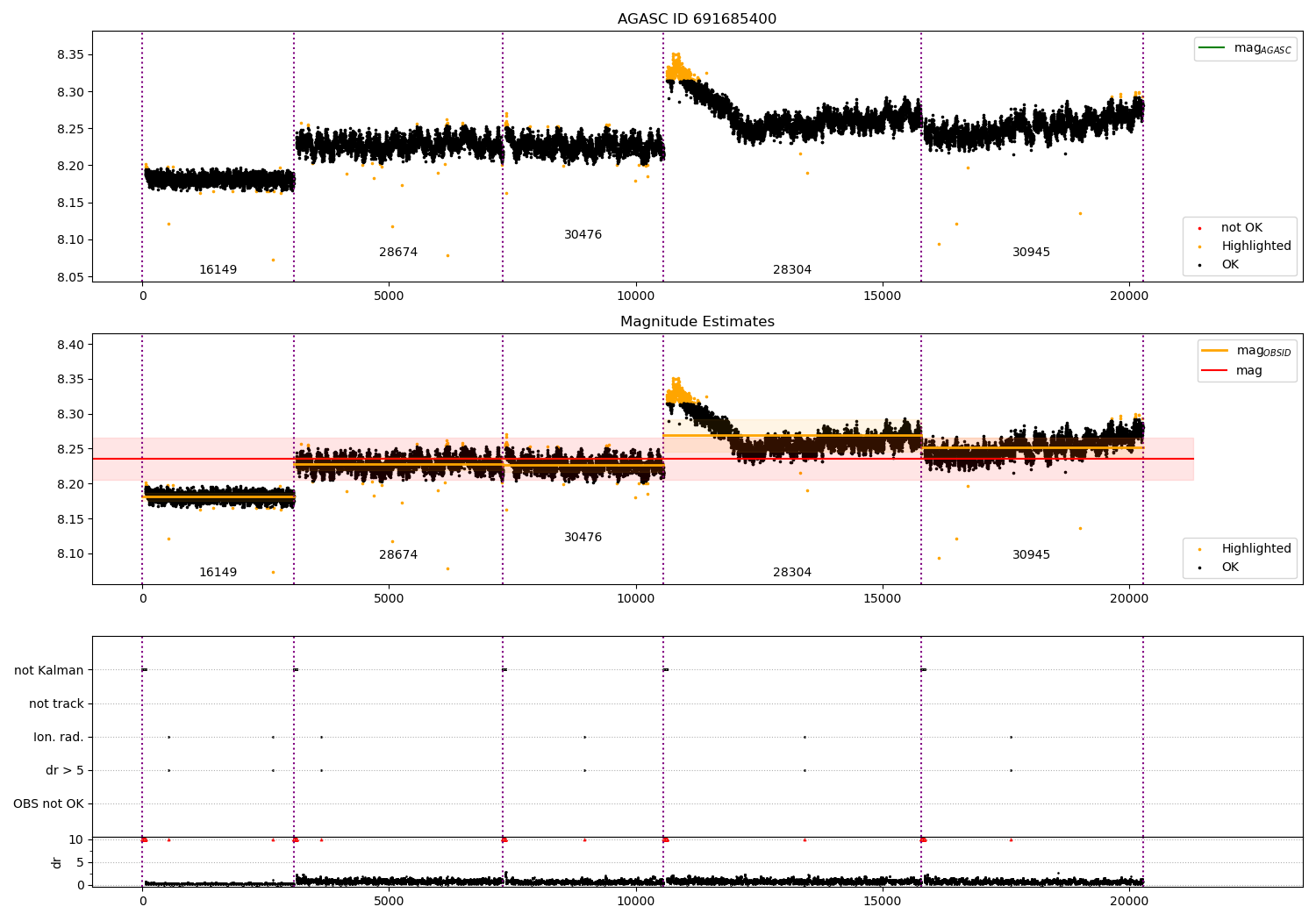Click obsid label 30476 in the AGASC ID plot
This screenshot has height=921, width=1316.
[583, 235]
